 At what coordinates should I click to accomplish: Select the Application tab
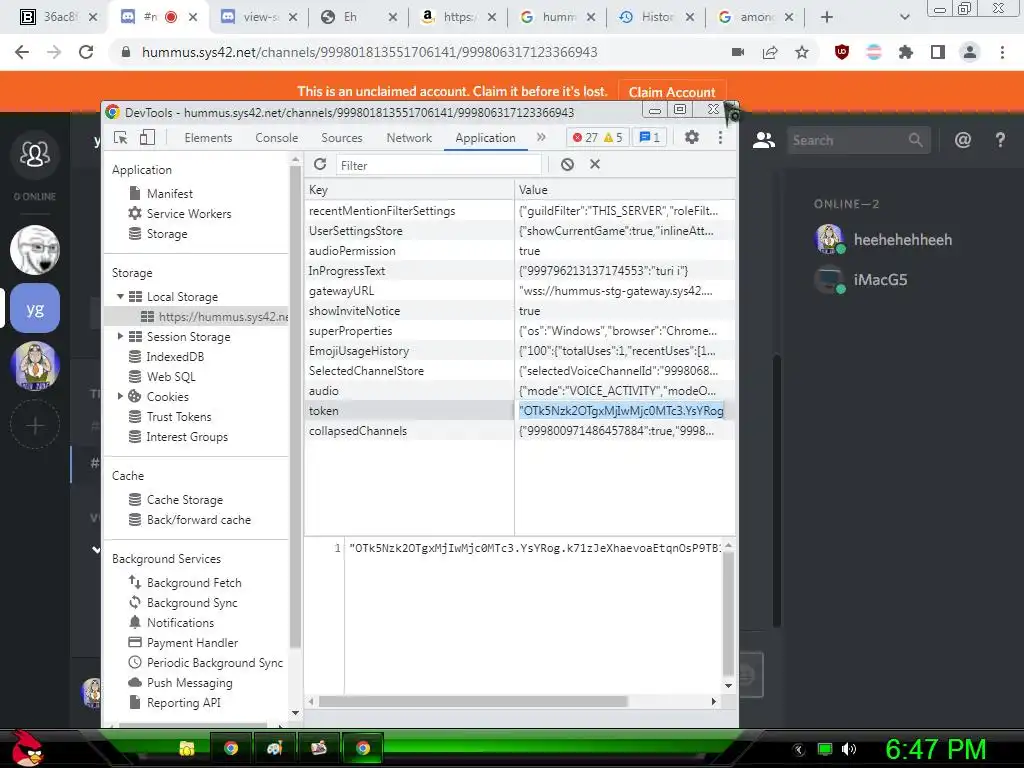coord(485,138)
